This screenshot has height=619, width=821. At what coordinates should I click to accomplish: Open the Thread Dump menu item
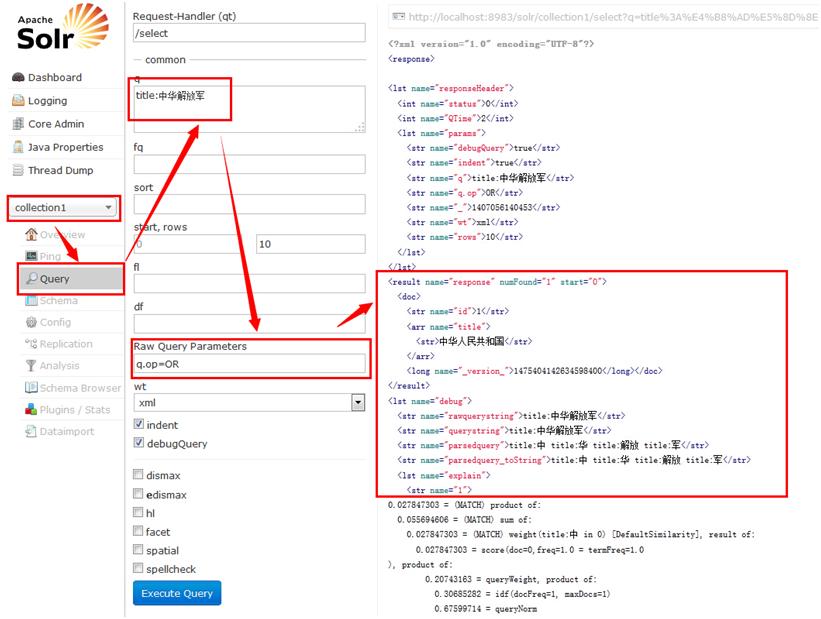tap(61, 170)
